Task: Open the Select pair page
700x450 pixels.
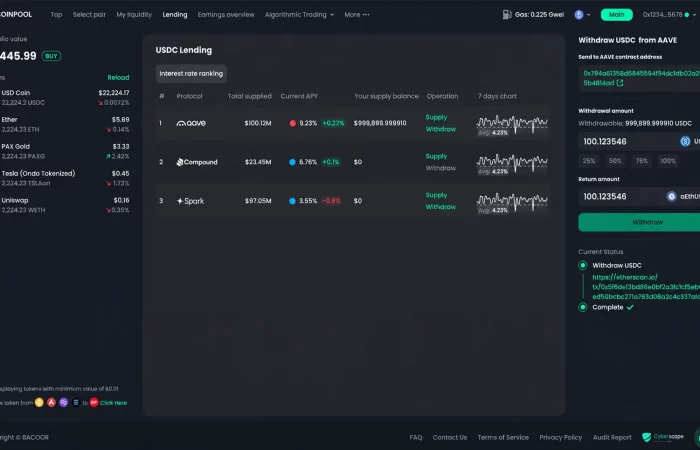Action: [x=89, y=15]
